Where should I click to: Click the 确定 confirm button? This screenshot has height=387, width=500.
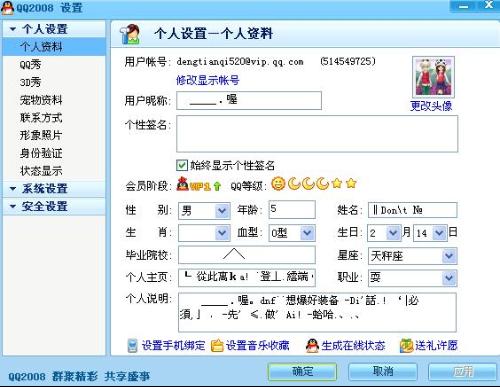click(x=303, y=372)
